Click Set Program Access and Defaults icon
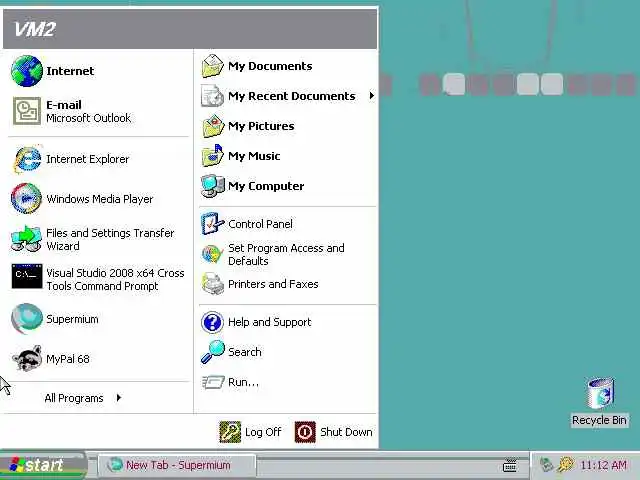This screenshot has height=480, width=640. click(212, 255)
